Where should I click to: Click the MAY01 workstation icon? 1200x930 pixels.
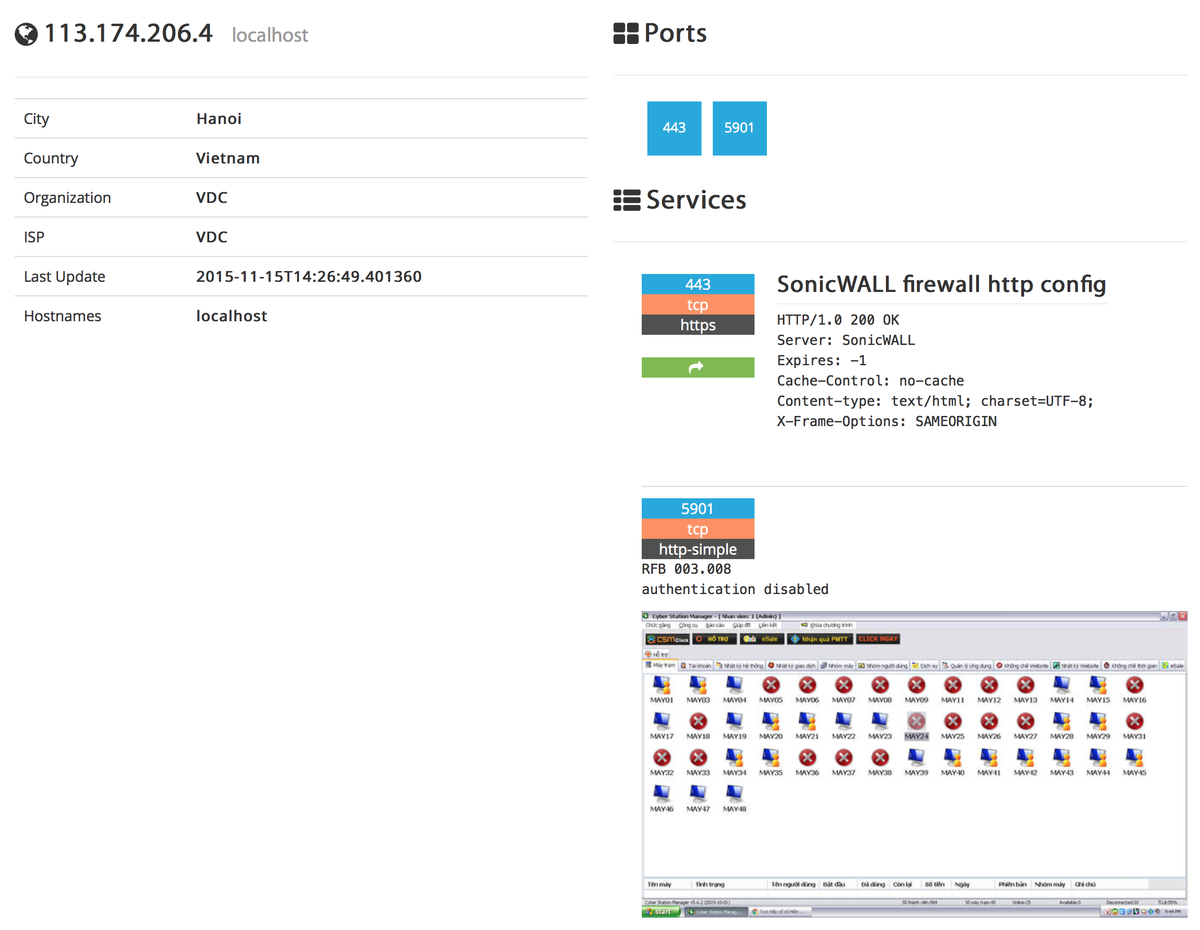pyautogui.click(x=662, y=685)
